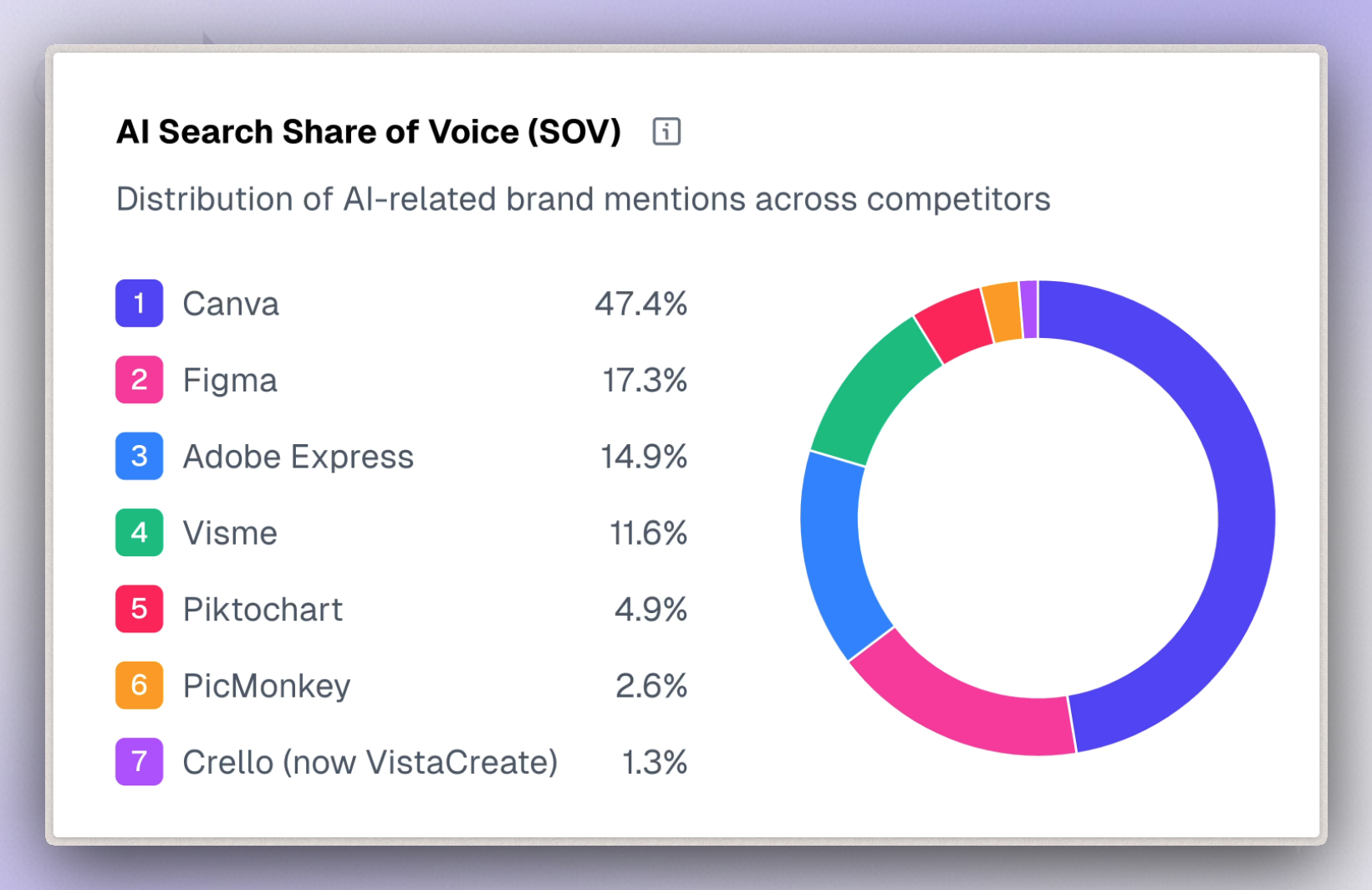This screenshot has height=890, width=1372.
Task: Select the green number 4 badge for Visme
Action: click(139, 533)
